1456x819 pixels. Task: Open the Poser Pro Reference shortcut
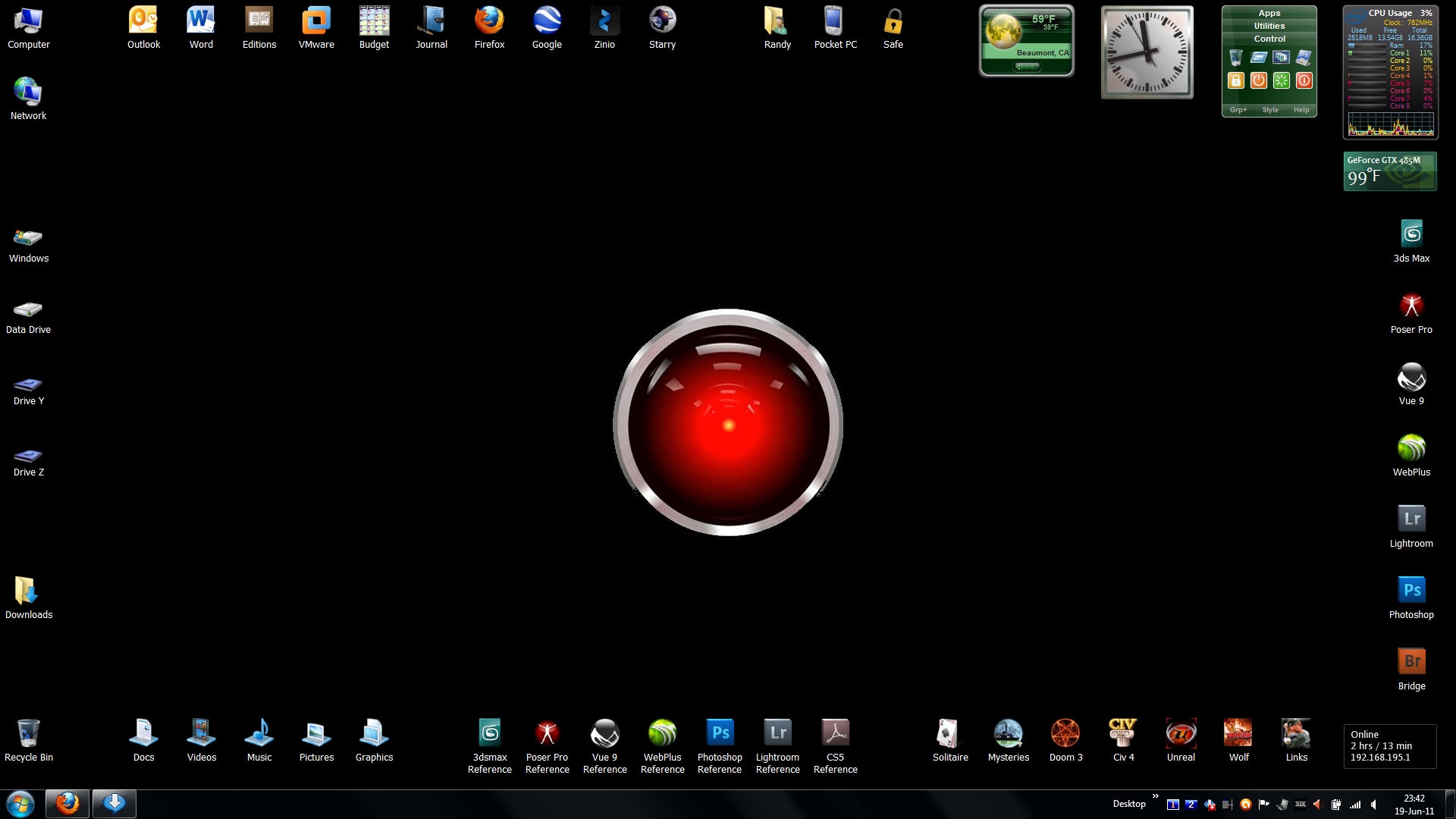[x=547, y=746]
